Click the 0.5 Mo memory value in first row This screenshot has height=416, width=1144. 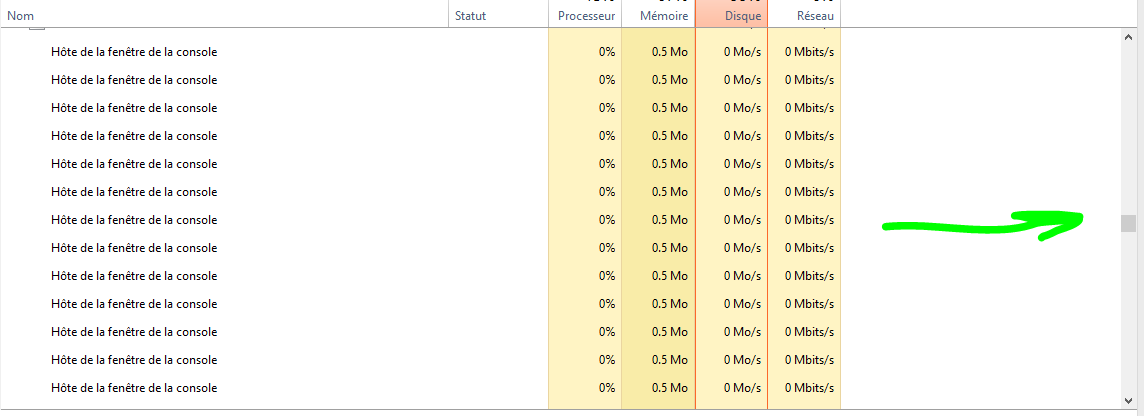(x=669, y=52)
